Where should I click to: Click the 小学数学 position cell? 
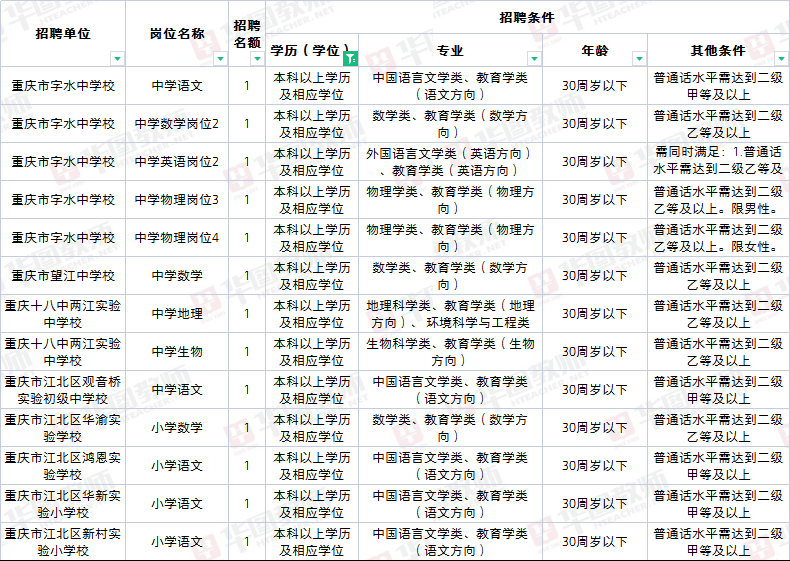pyautogui.click(x=177, y=428)
